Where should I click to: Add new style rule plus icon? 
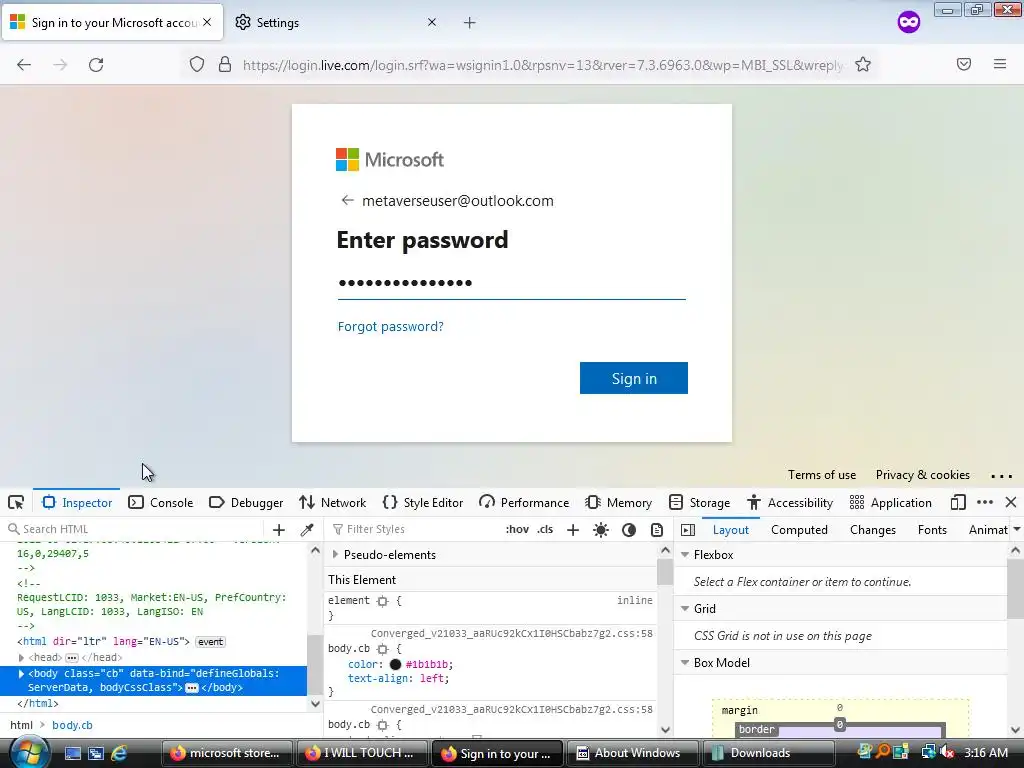pyautogui.click(x=573, y=530)
